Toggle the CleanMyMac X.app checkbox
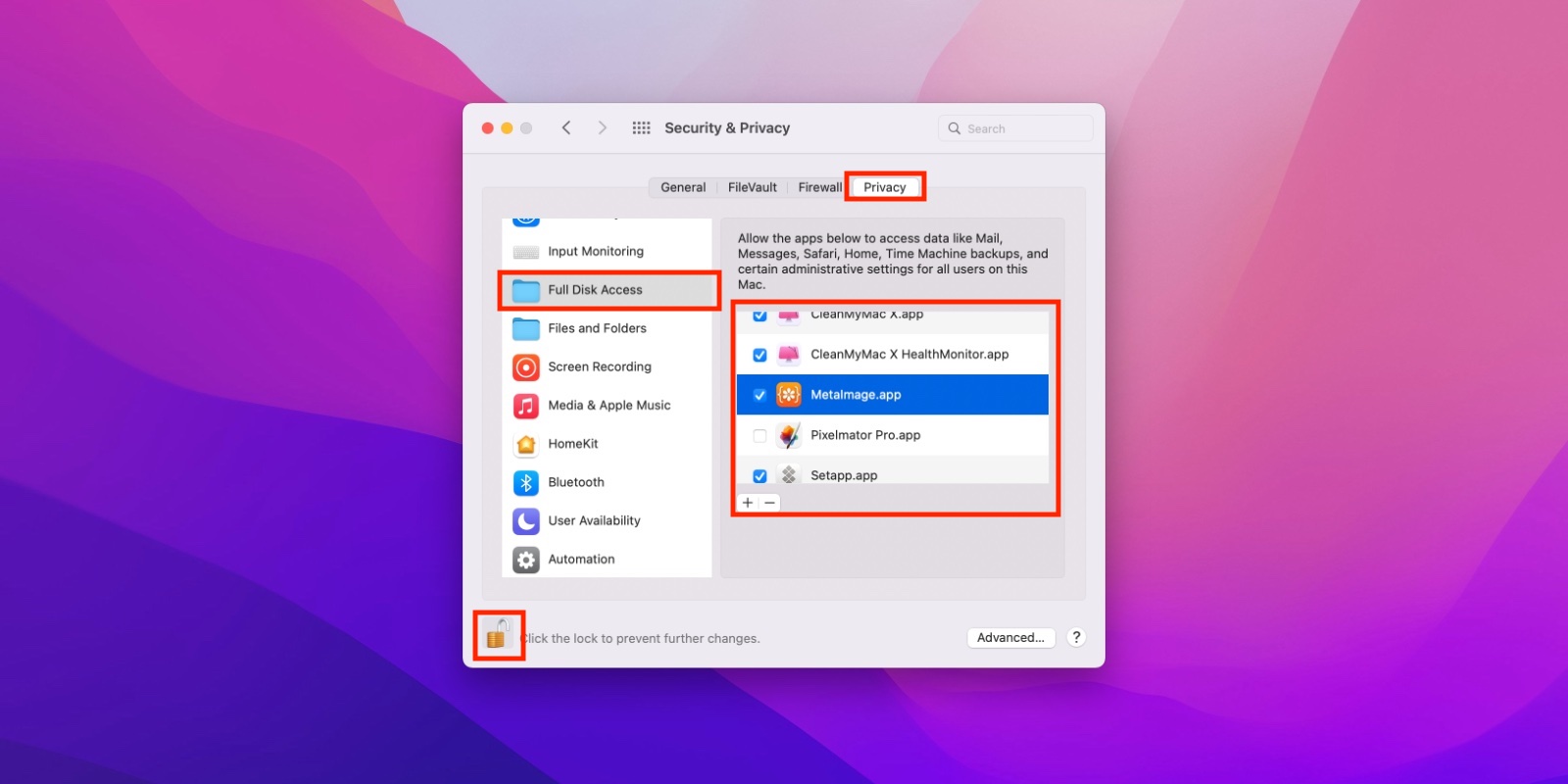Image resolution: width=1568 pixels, height=784 pixels. click(x=759, y=316)
